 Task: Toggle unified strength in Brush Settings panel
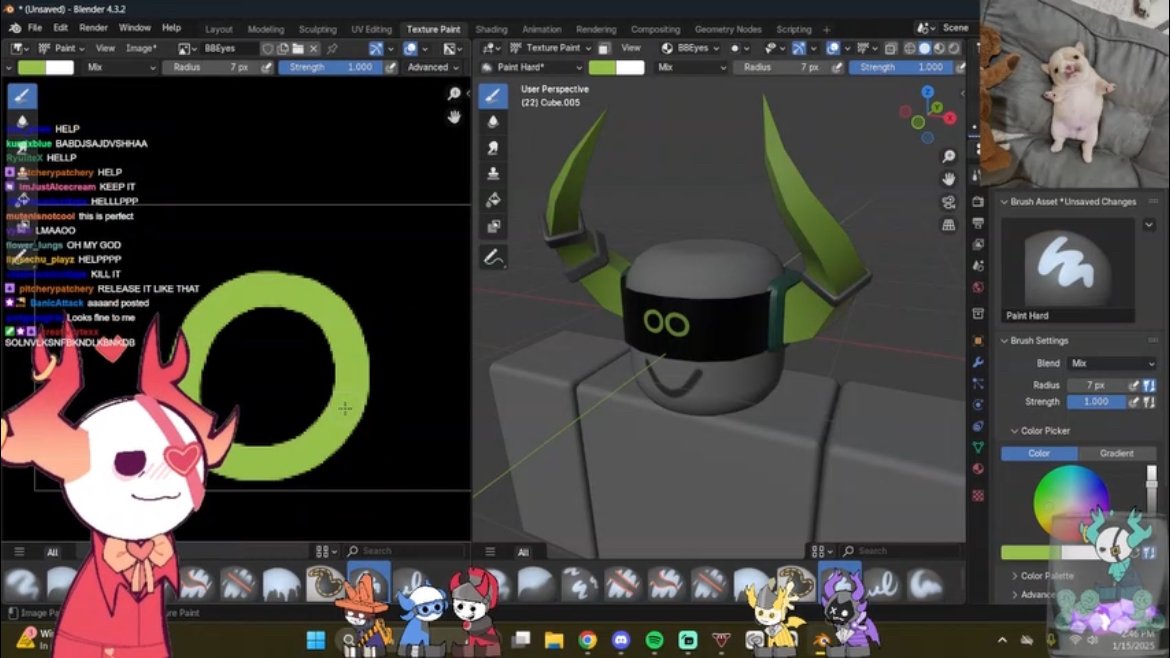(1148, 401)
